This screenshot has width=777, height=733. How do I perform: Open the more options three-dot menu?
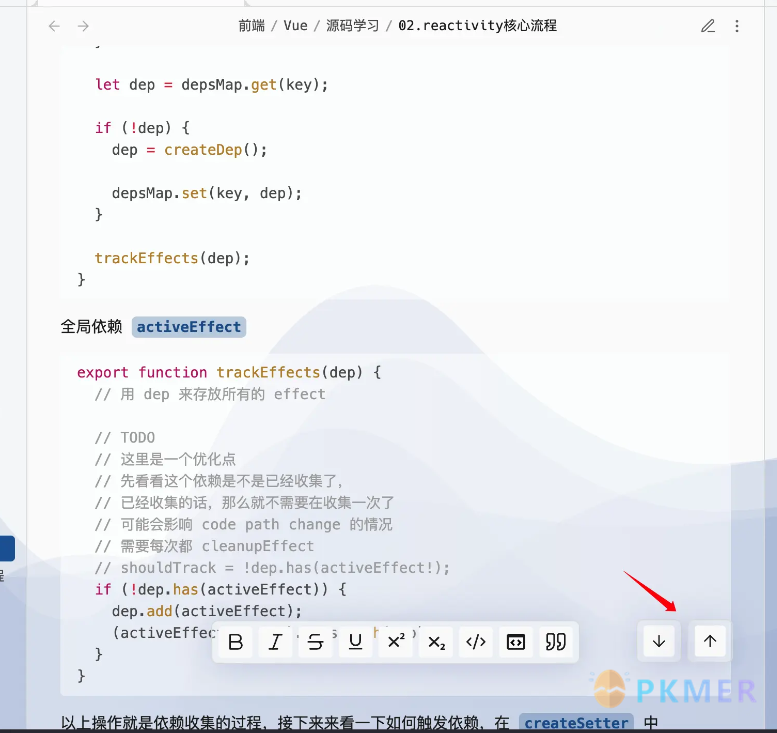[738, 26]
